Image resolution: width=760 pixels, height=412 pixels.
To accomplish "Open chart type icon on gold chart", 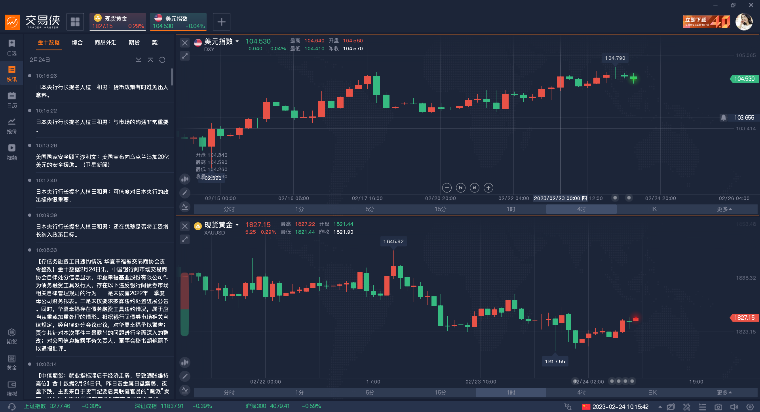I will 185,362.
